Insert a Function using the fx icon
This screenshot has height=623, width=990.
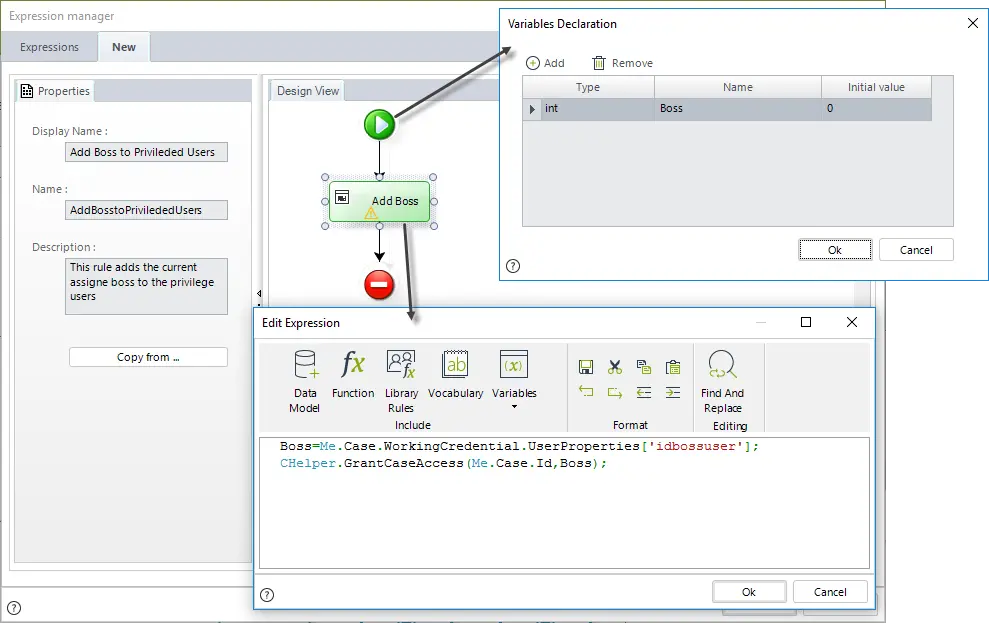(x=353, y=374)
